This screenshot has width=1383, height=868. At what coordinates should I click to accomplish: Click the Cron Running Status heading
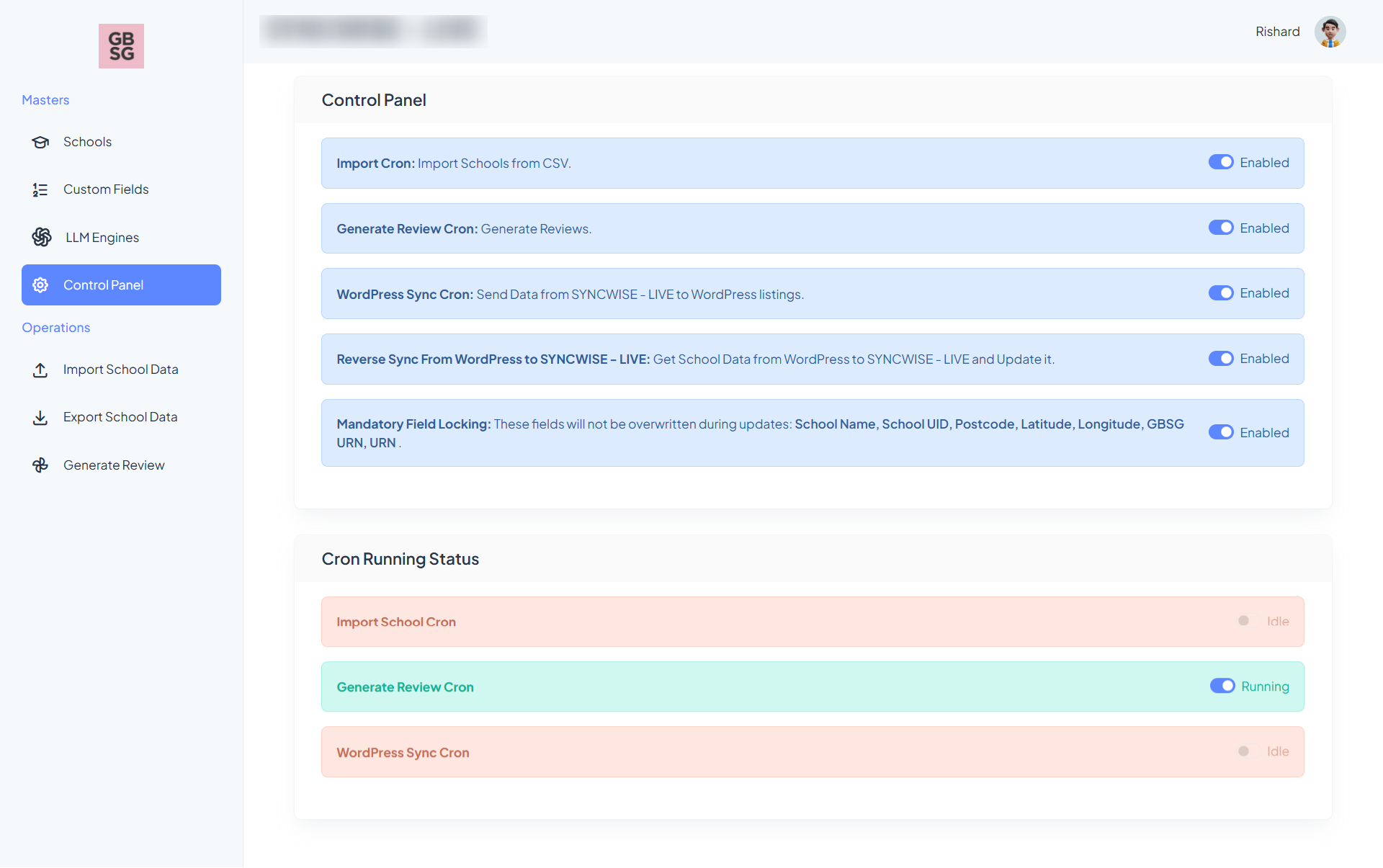[400, 559]
